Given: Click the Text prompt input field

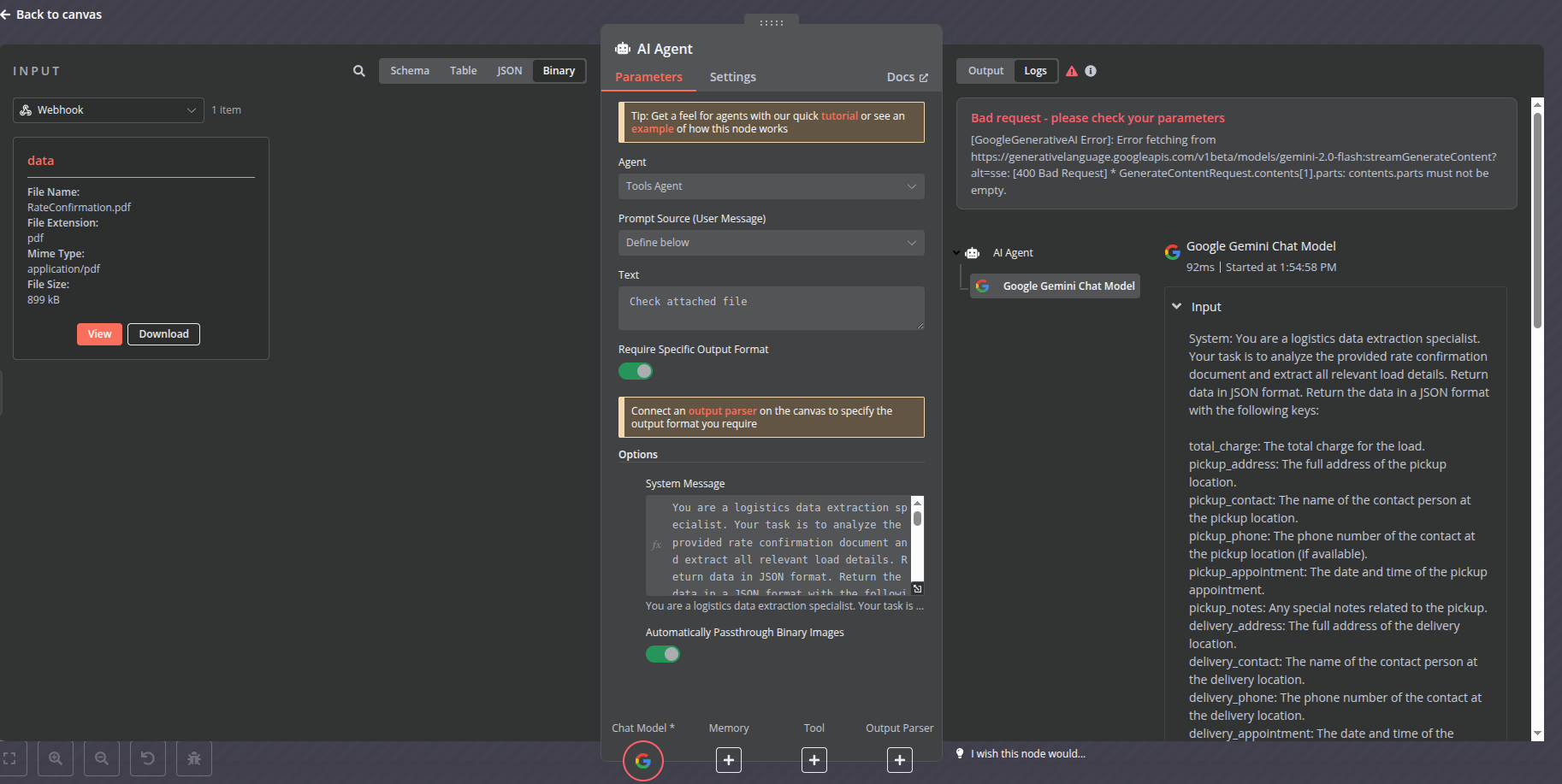Looking at the screenshot, I should tap(772, 308).
